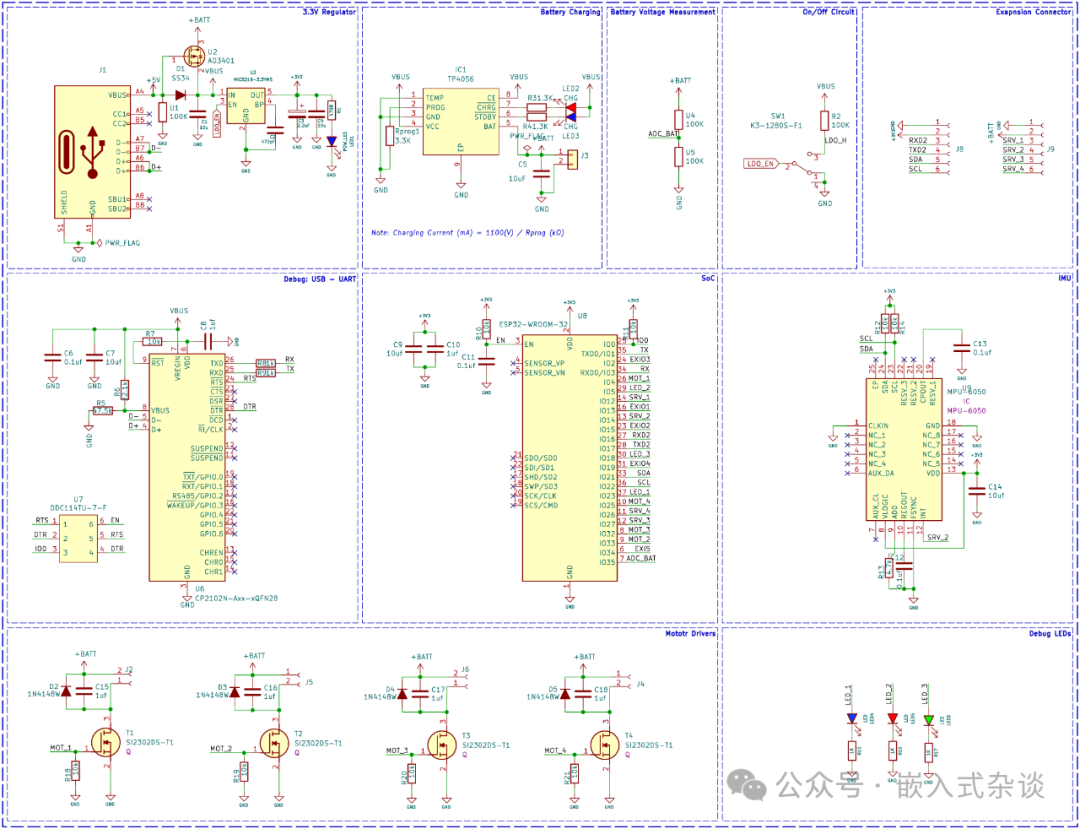Click the "On/Off Circuit" section title
1080x829 pixels.
tap(829, 12)
